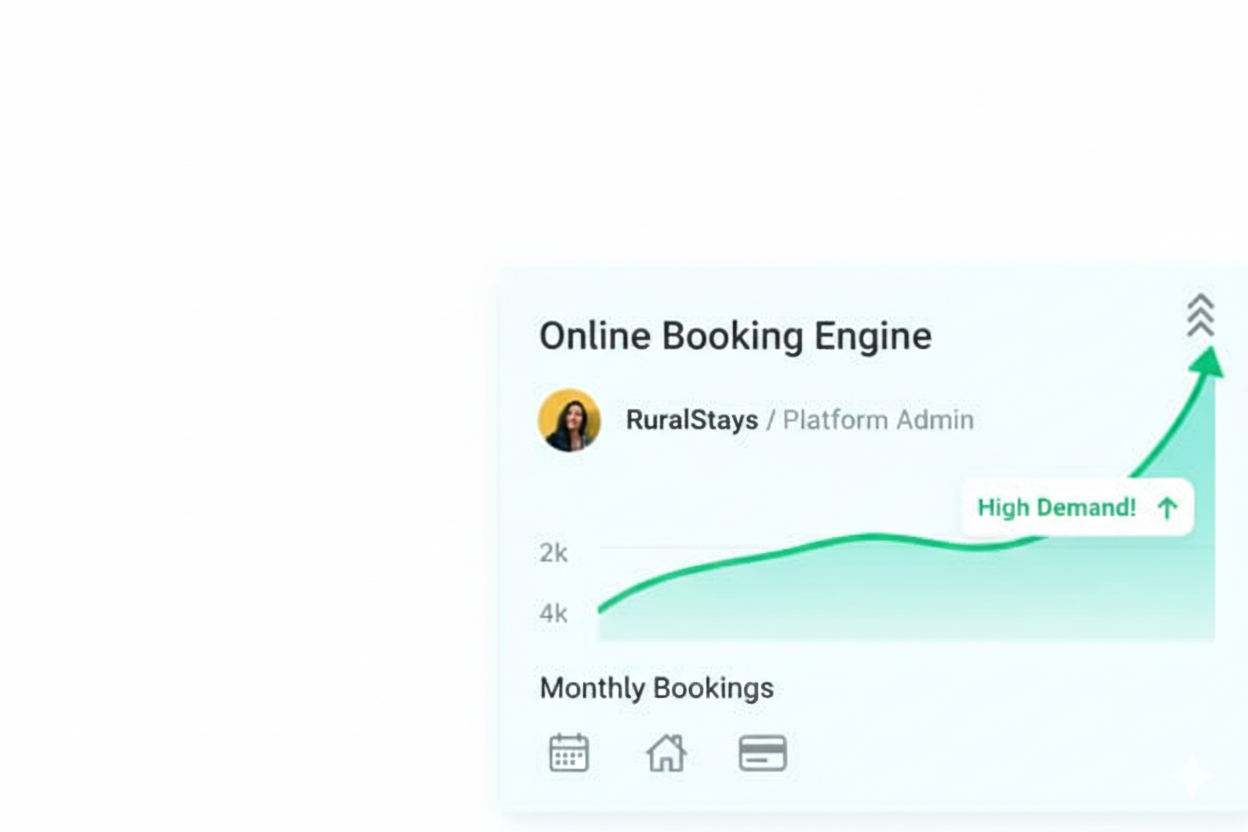Click the trend line's mid-chart crest
The image size is (1248, 832).
coord(875,537)
